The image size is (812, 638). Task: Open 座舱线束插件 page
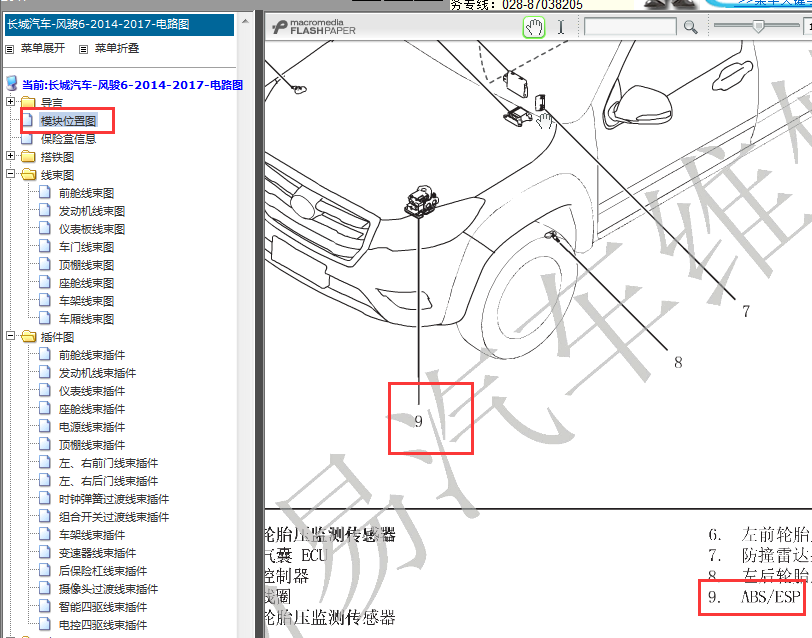(92, 409)
